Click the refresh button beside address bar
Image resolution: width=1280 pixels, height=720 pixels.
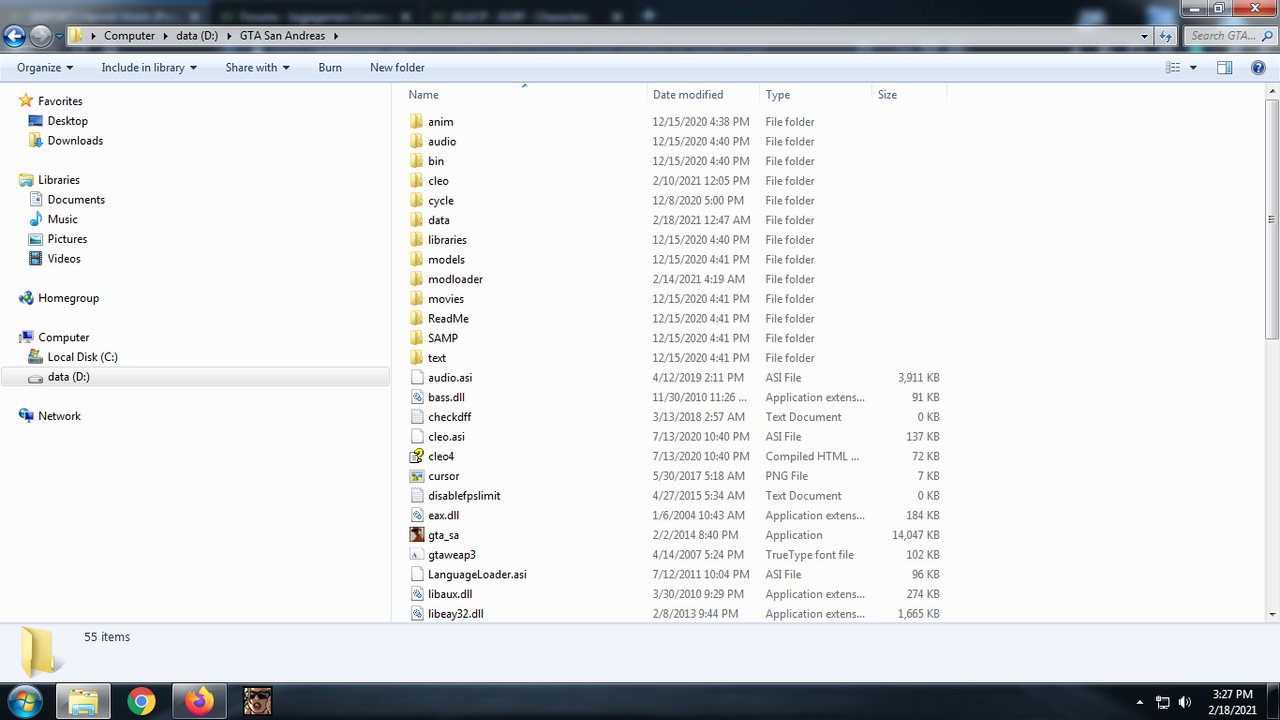pos(1165,36)
